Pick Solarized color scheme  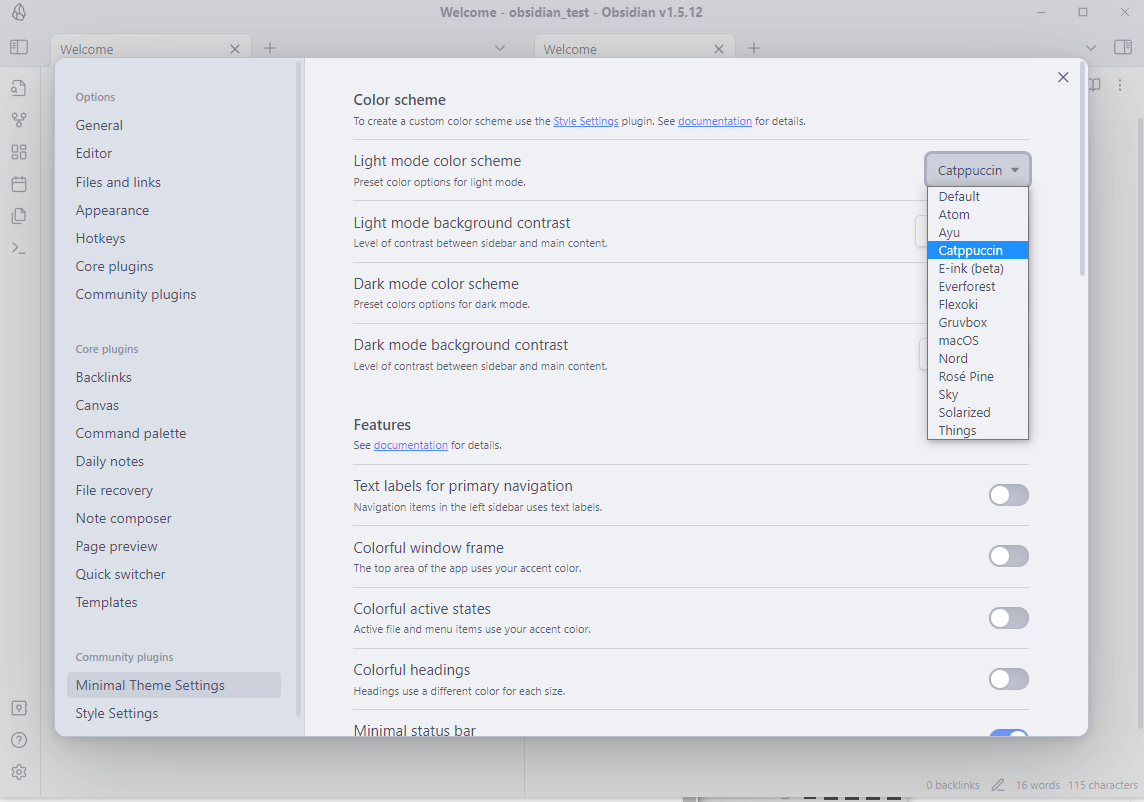point(978,412)
